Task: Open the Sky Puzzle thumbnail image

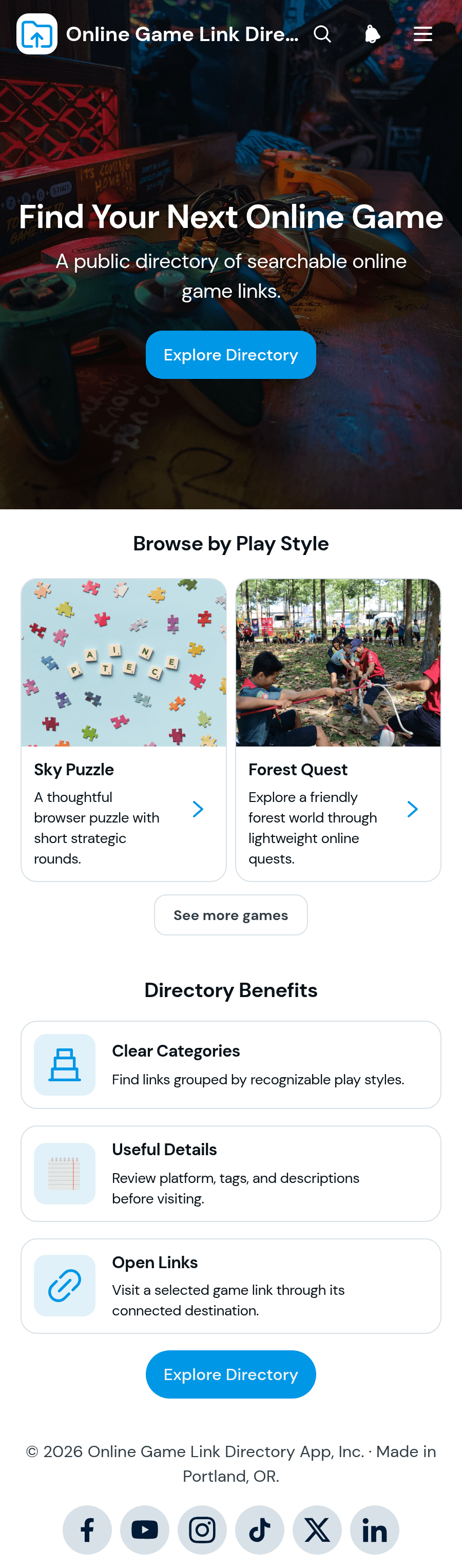Action: [124, 662]
